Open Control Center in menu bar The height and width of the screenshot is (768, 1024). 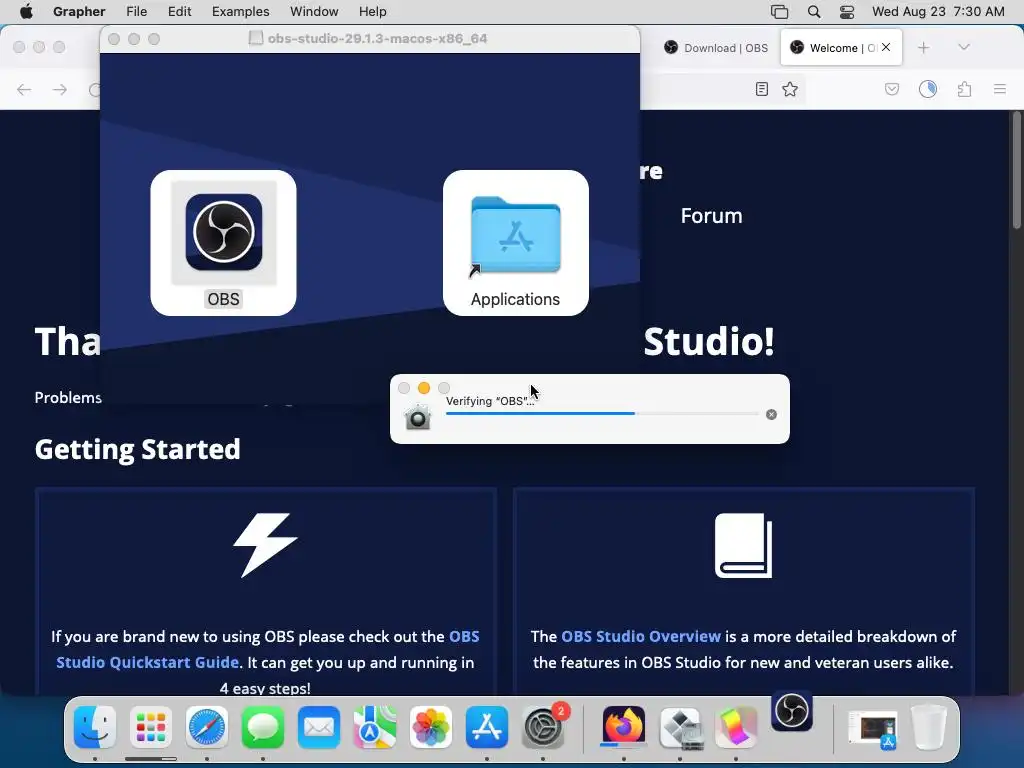847,12
